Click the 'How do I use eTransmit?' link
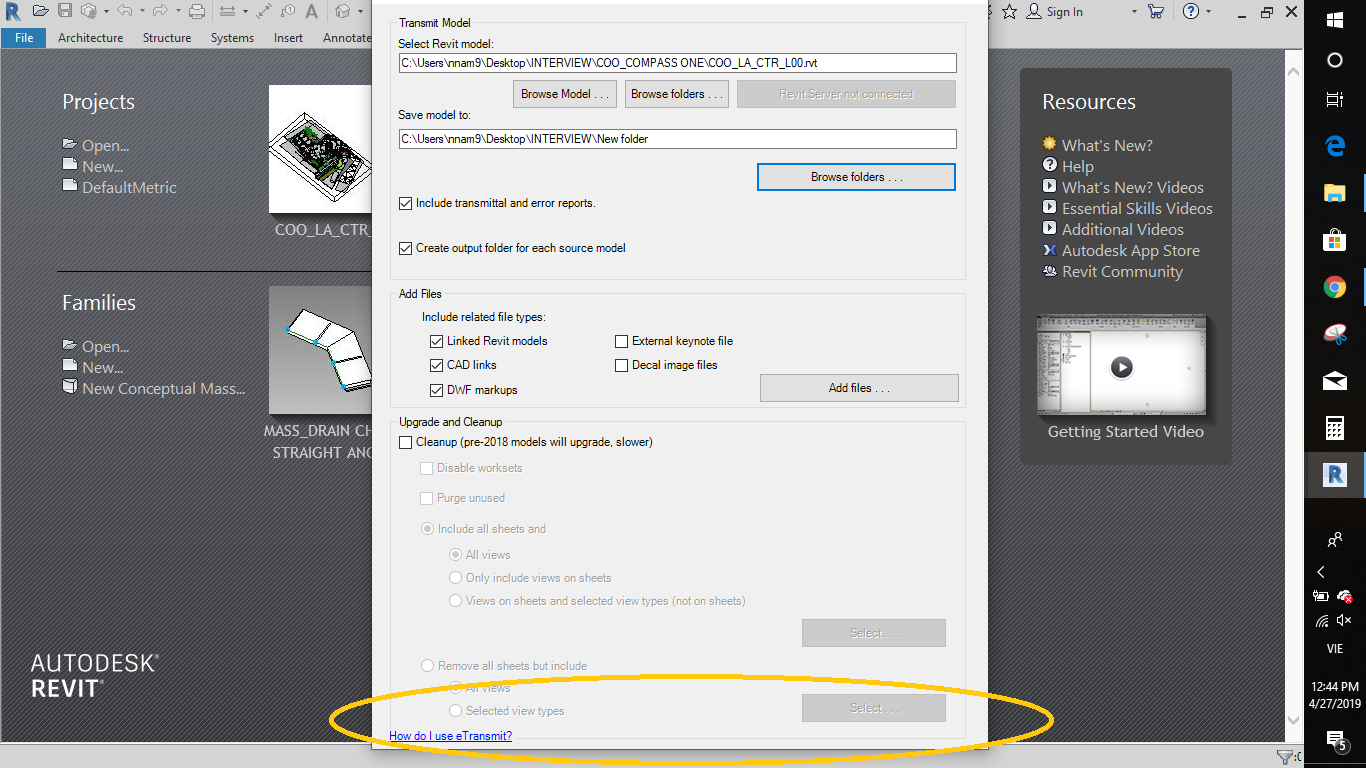Image resolution: width=1366 pixels, height=768 pixels. pos(450,735)
